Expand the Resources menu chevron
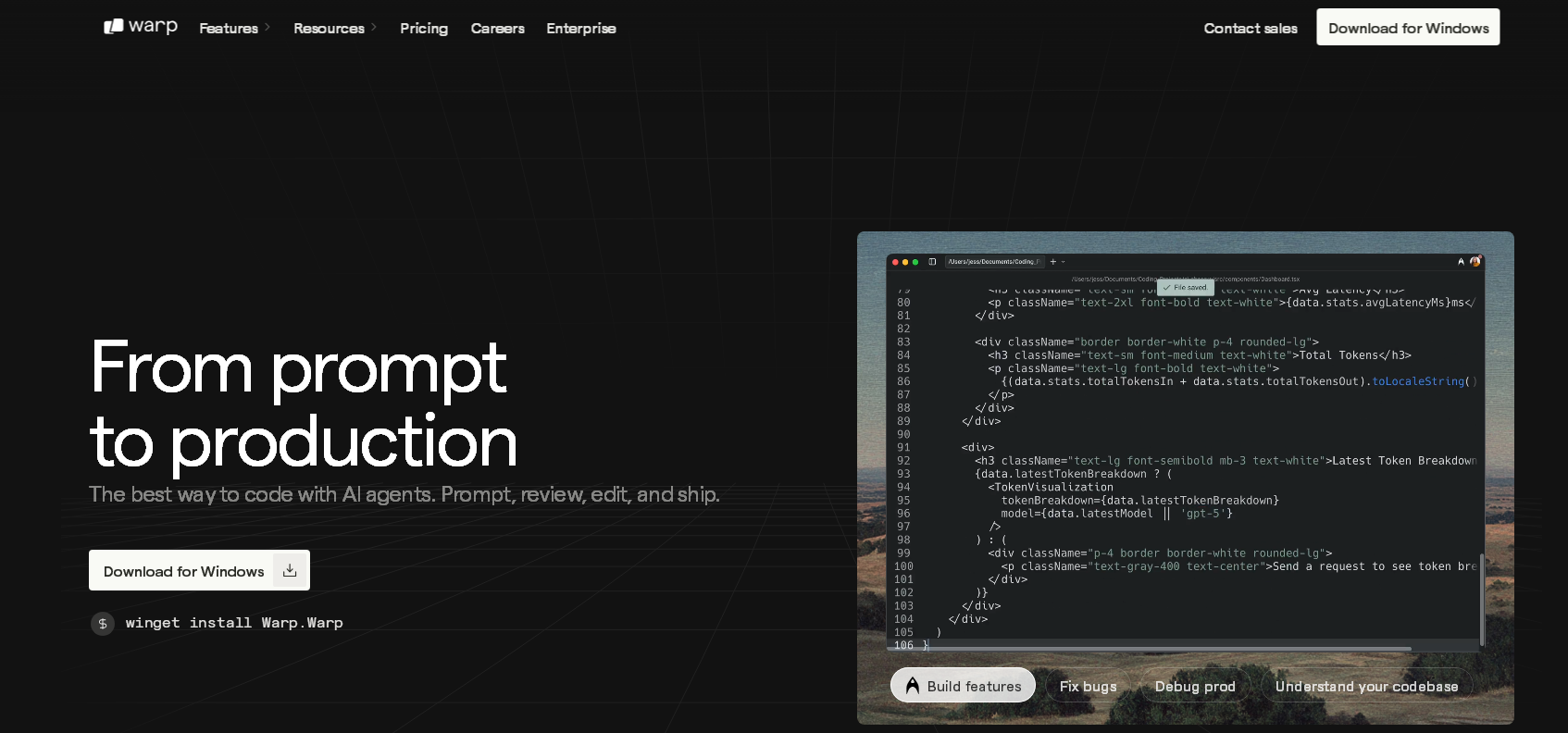This screenshot has height=733, width=1568. coord(374,27)
